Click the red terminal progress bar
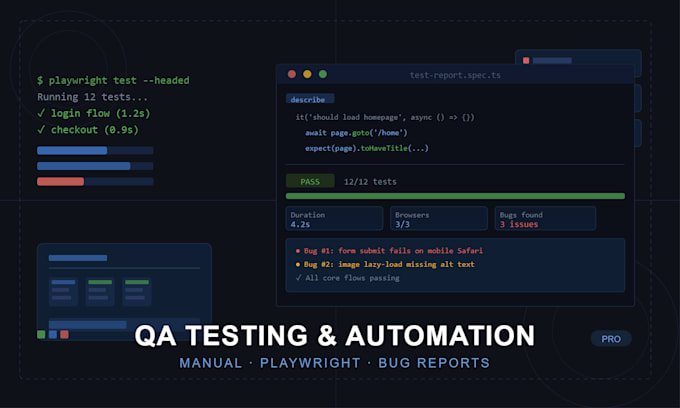680x408 pixels. coord(95,182)
